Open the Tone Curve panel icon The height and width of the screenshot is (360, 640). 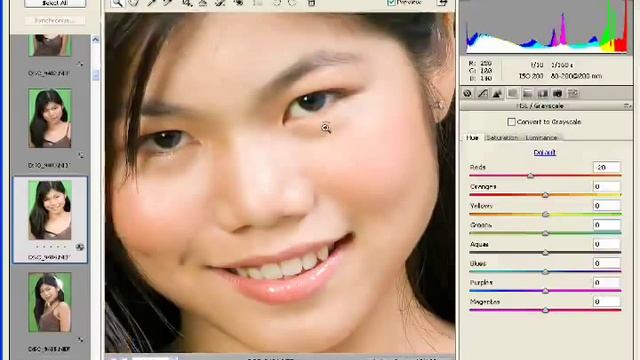point(482,93)
